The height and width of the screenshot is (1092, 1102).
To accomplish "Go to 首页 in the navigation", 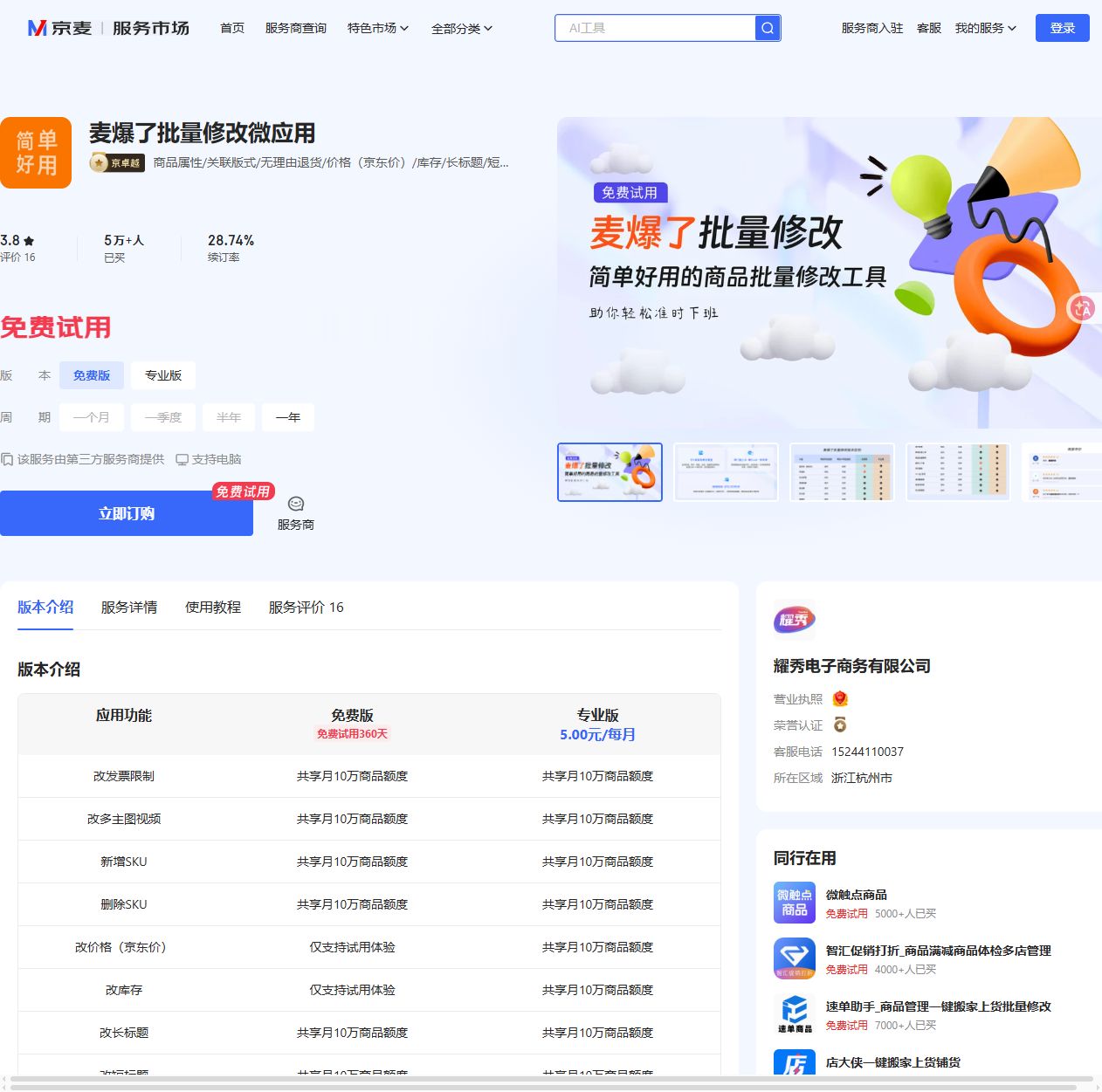I will (x=232, y=28).
